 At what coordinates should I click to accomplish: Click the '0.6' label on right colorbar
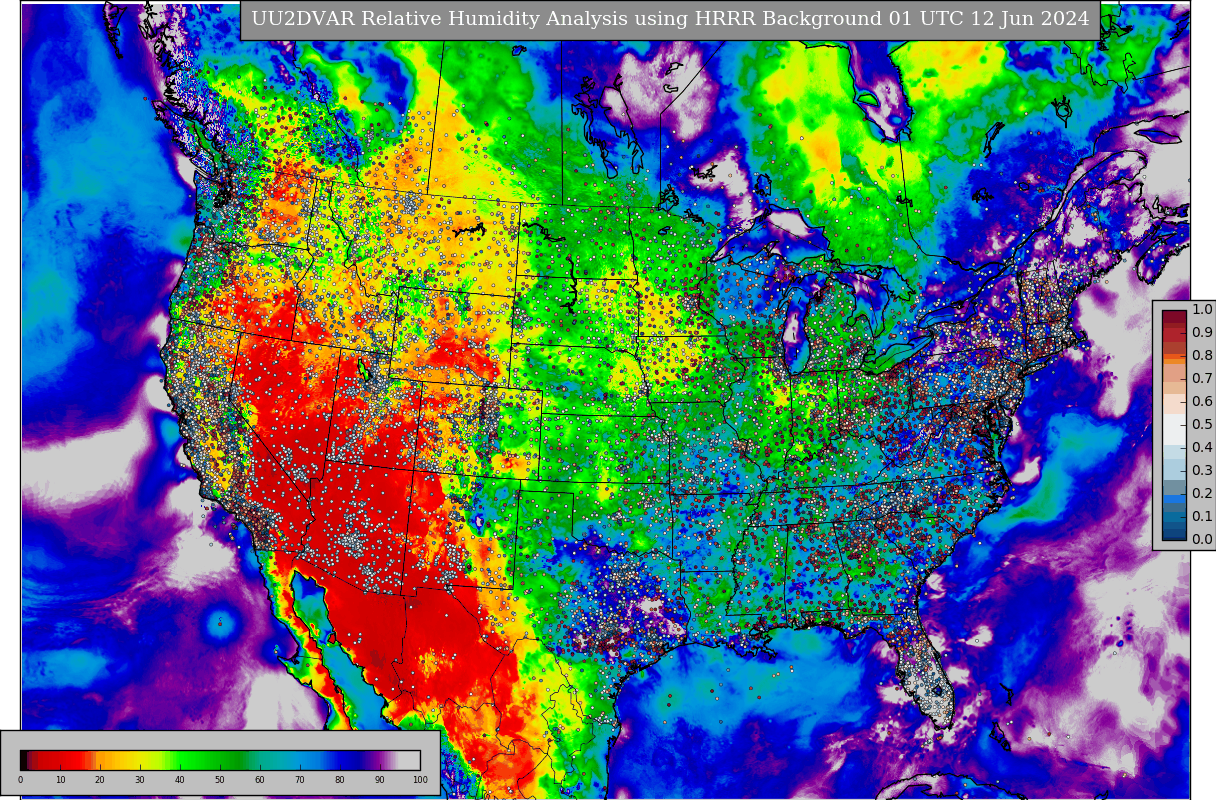point(1202,402)
